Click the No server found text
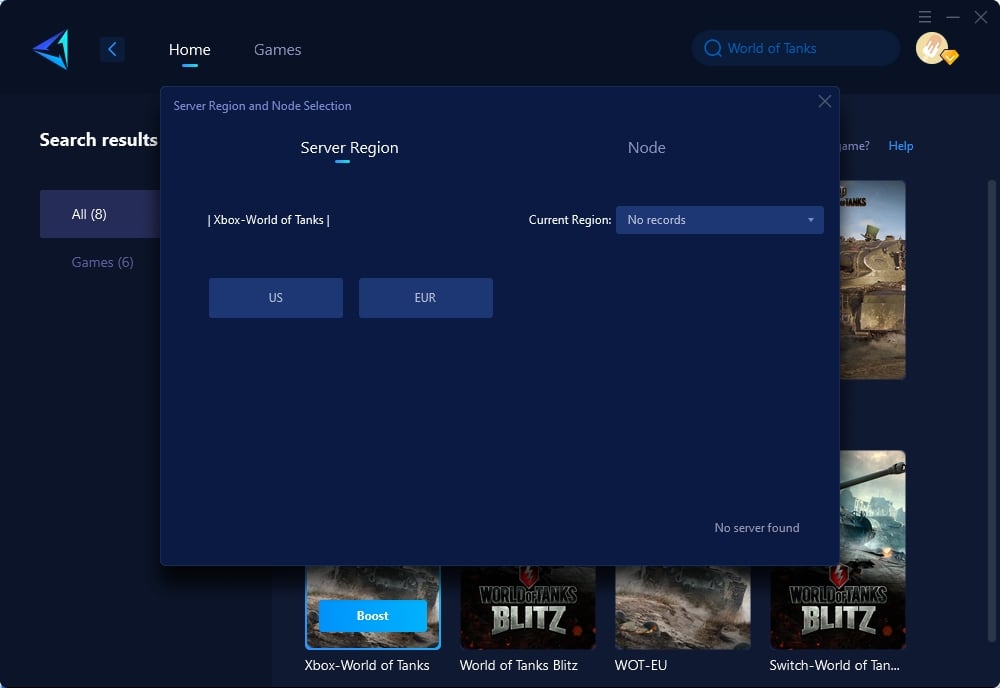Screen dimensions: 1000x688 (756, 528)
